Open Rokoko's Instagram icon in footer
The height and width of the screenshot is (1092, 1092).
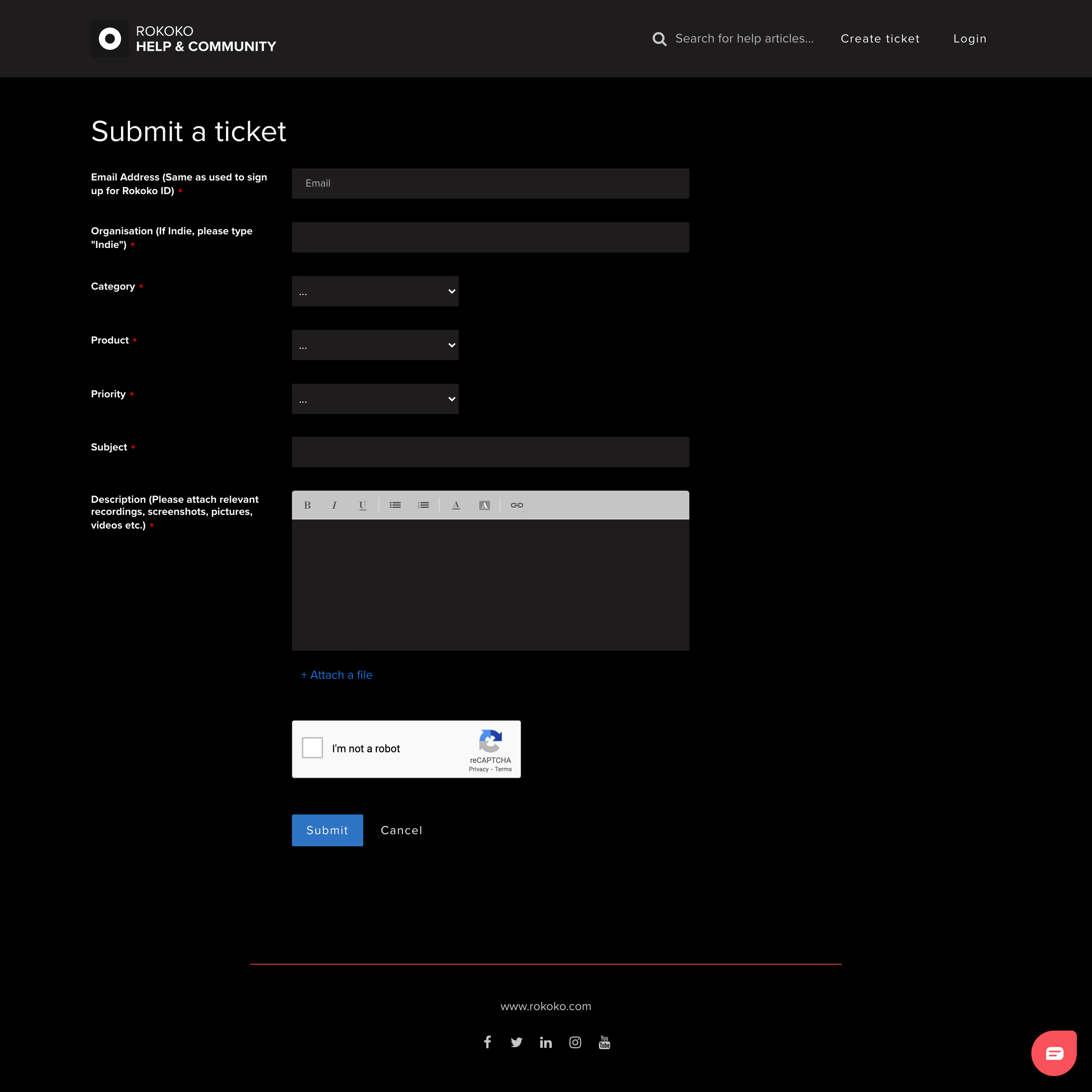point(575,1042)
